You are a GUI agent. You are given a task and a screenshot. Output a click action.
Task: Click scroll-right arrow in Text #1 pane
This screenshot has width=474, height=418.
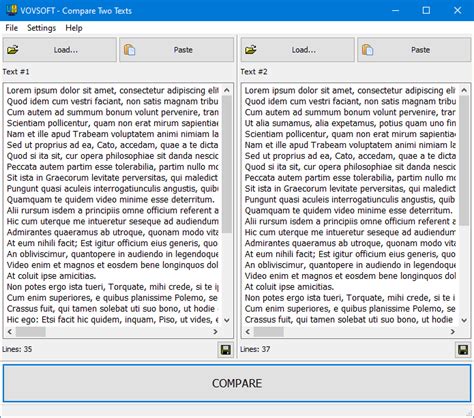click(x=215, y=332)
